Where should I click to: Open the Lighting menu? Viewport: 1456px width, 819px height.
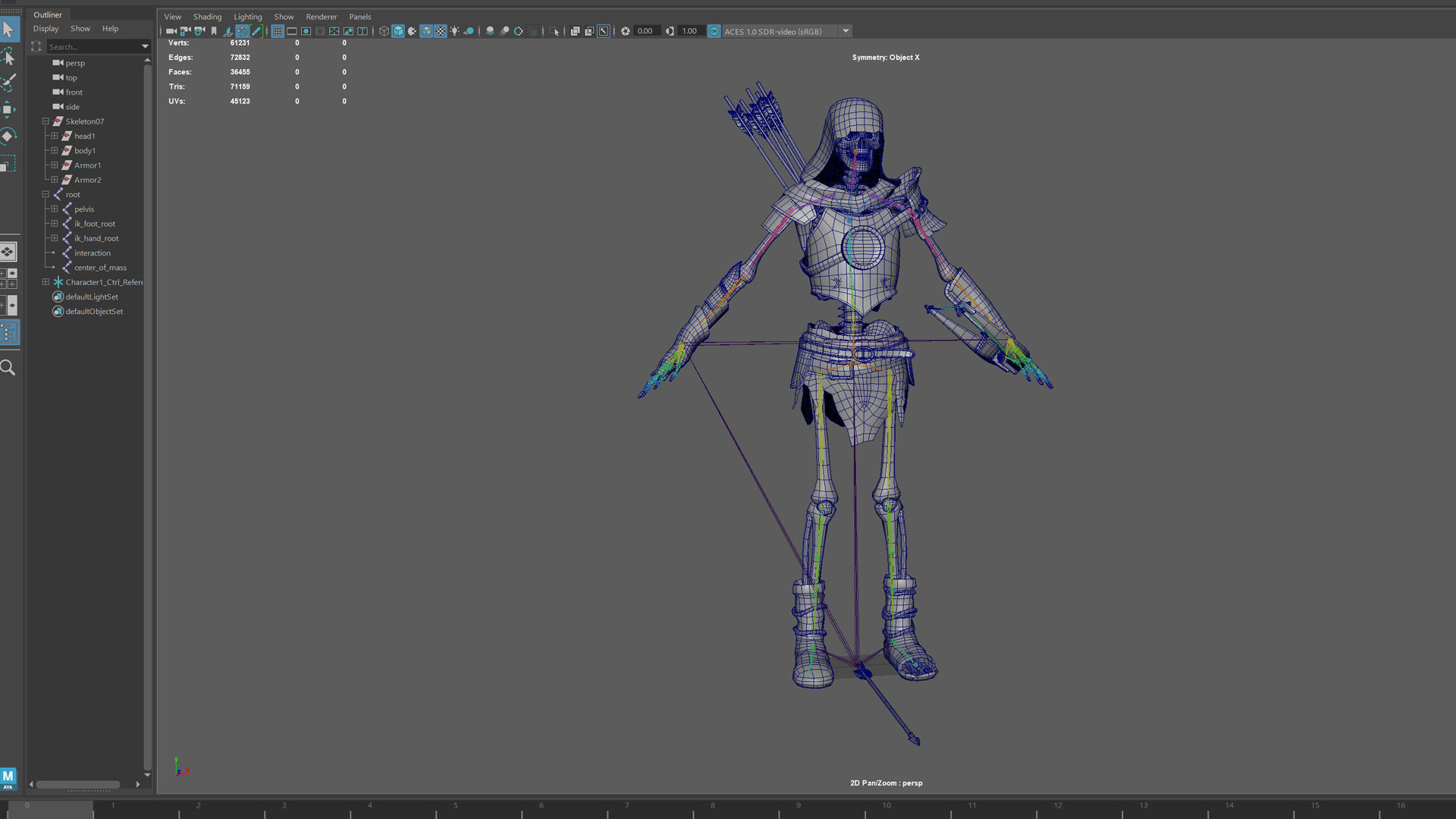click(248, 17)
